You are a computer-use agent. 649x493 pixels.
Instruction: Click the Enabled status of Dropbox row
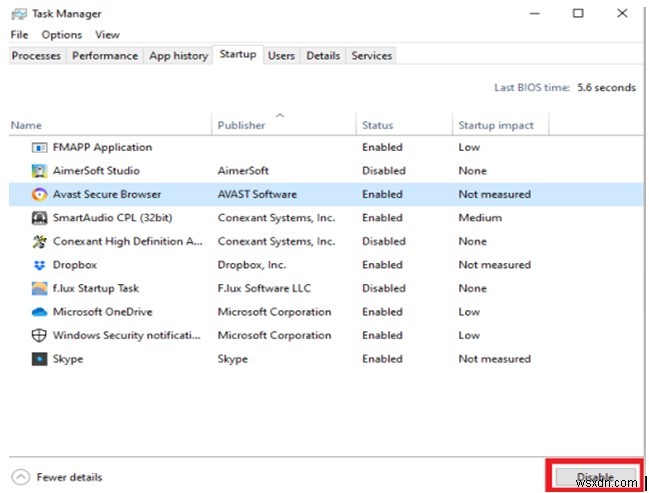(x=382, y=265)
